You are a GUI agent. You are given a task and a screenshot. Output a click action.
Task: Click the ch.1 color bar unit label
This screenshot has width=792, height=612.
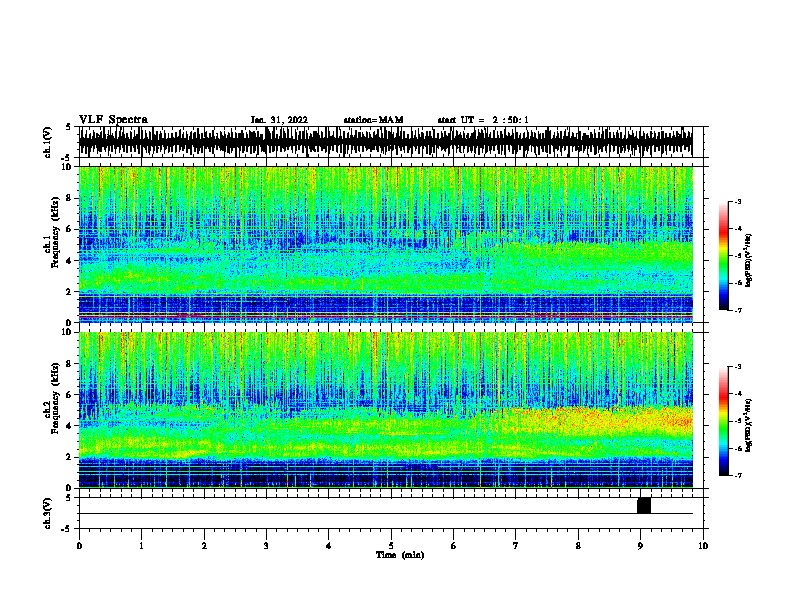(749, 261)
